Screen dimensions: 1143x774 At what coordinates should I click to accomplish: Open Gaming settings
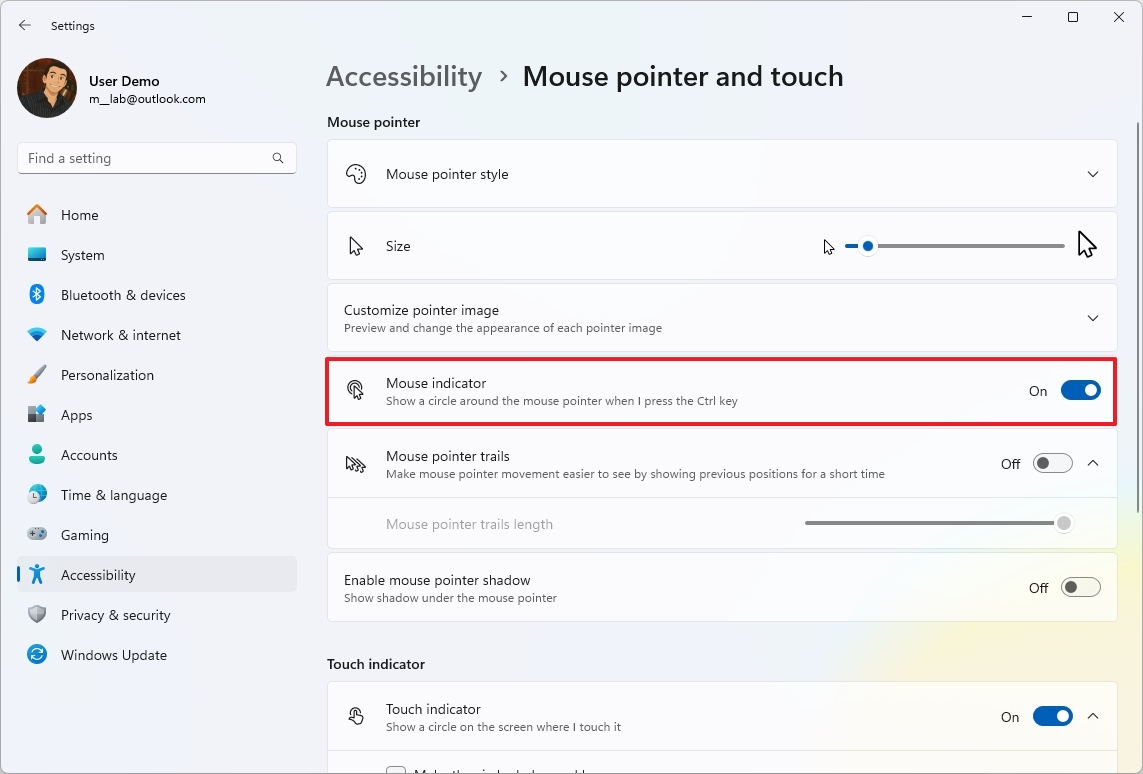coord(84,535)
